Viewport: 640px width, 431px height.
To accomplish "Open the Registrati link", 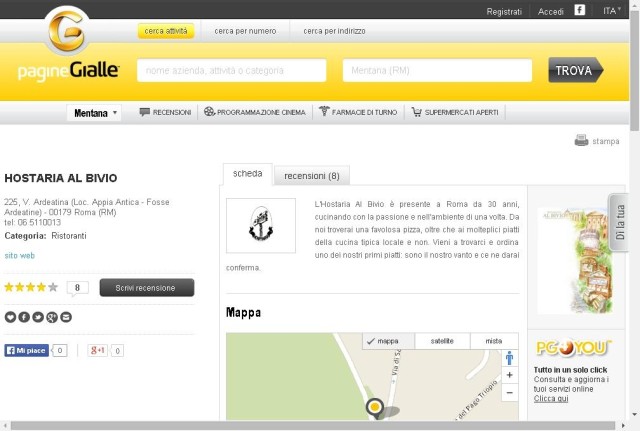I will [x=504, y=11].
